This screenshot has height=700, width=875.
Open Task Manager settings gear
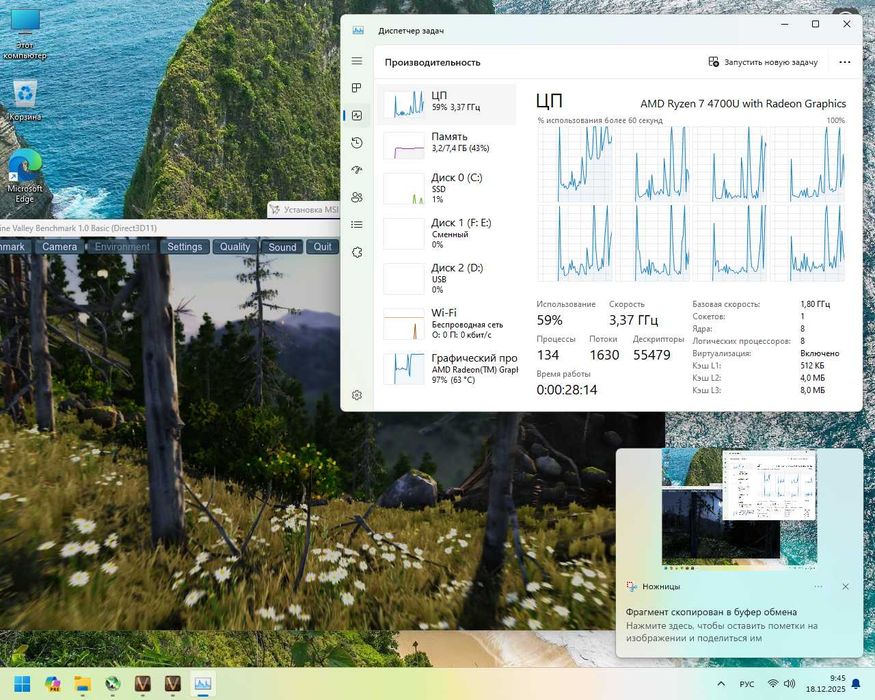pyautogui.click(x=357, y=395)
